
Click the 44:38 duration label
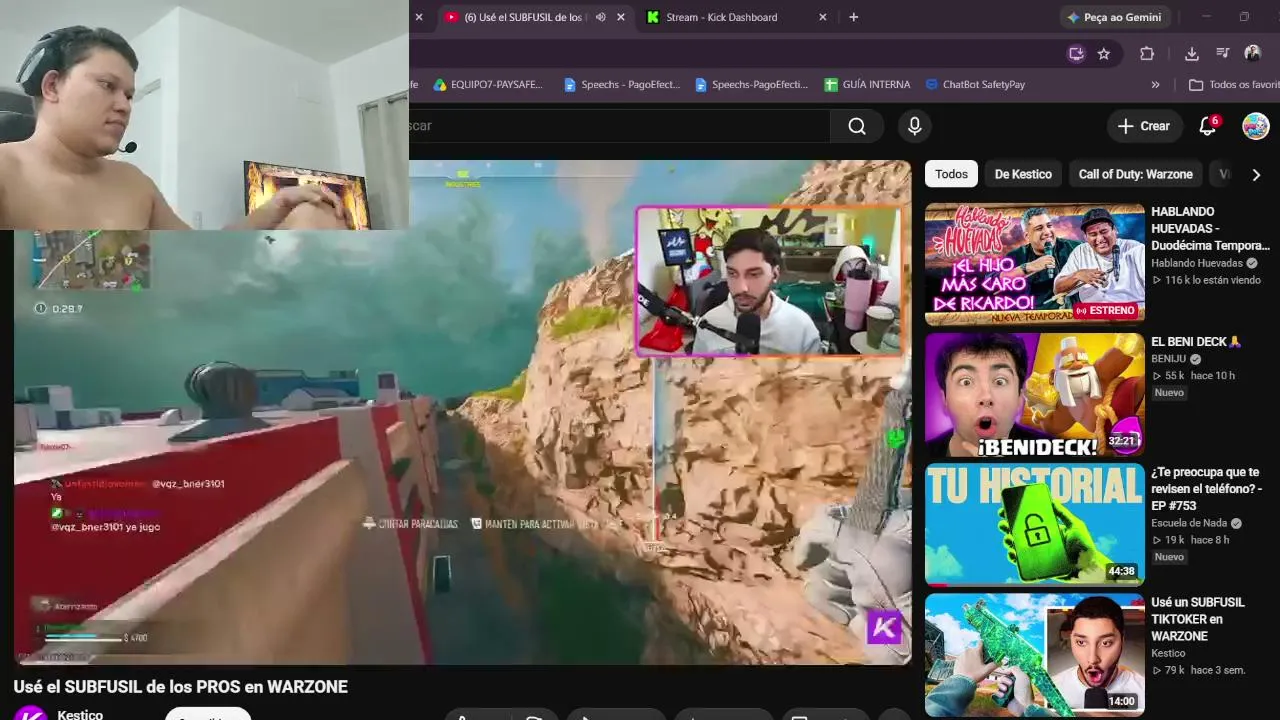pyautogui.click(x=1122, y=572)
